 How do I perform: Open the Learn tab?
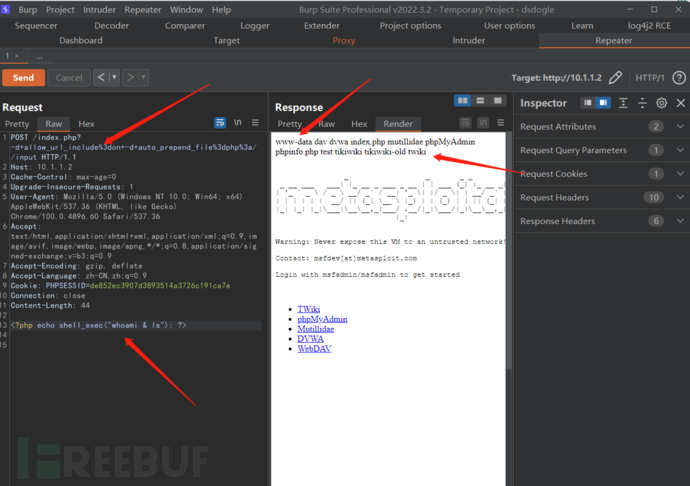click(582, 26)
